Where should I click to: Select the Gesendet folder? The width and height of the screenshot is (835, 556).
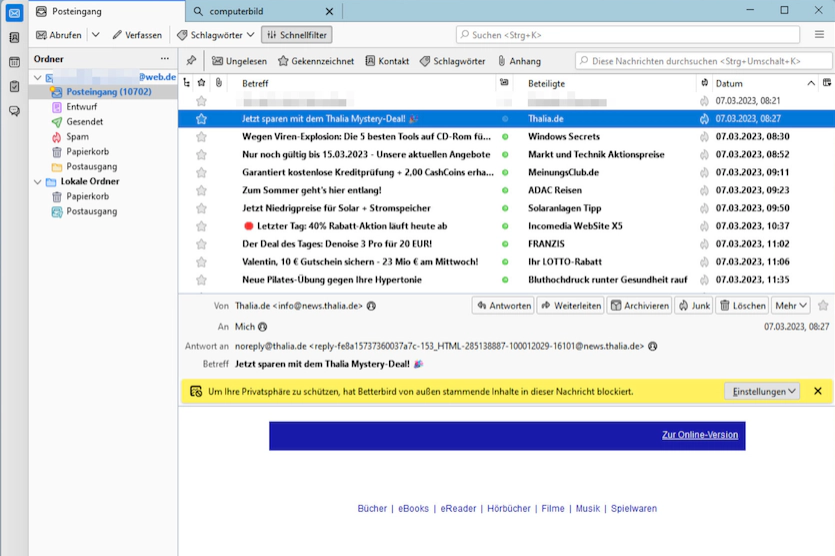click(x=85, y=122)
